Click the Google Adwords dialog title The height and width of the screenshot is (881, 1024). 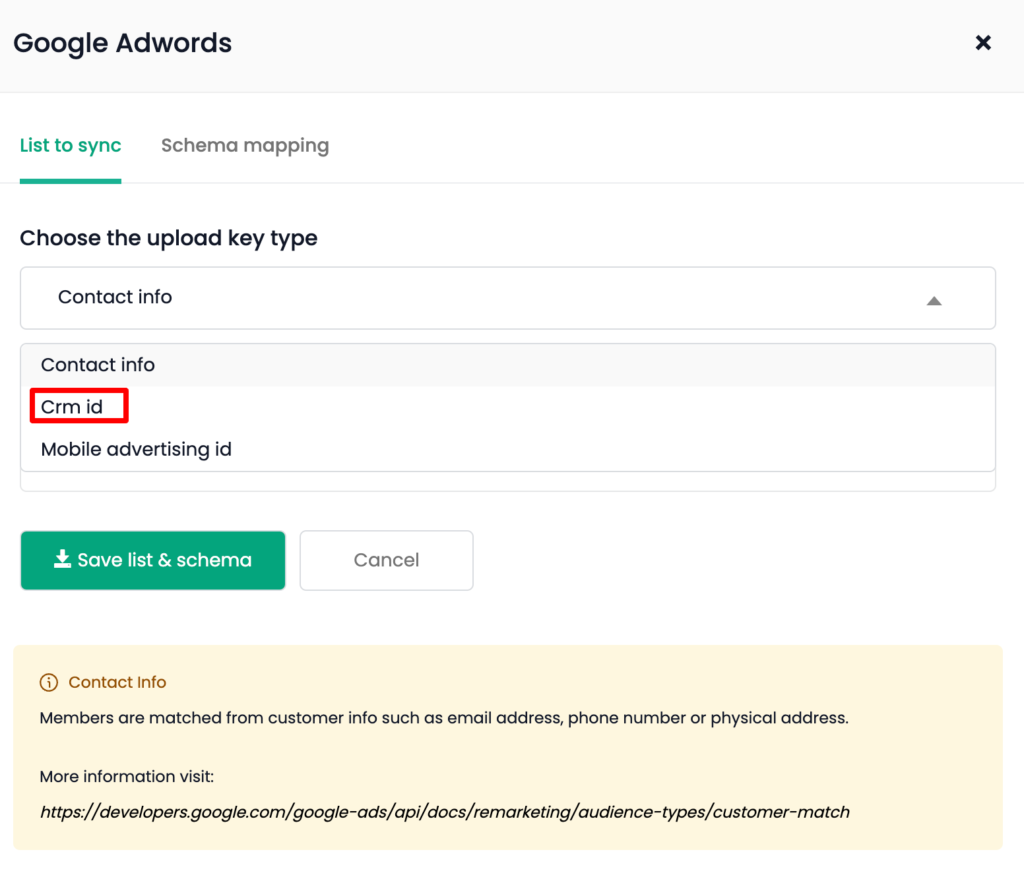122,44
